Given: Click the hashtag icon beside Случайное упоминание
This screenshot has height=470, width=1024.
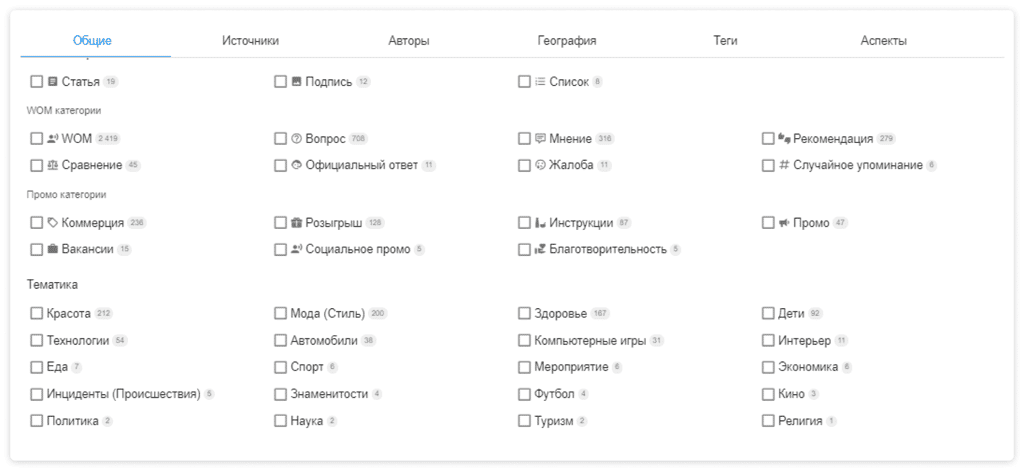Looking at the screenshot, I should (x=784, y=165).
